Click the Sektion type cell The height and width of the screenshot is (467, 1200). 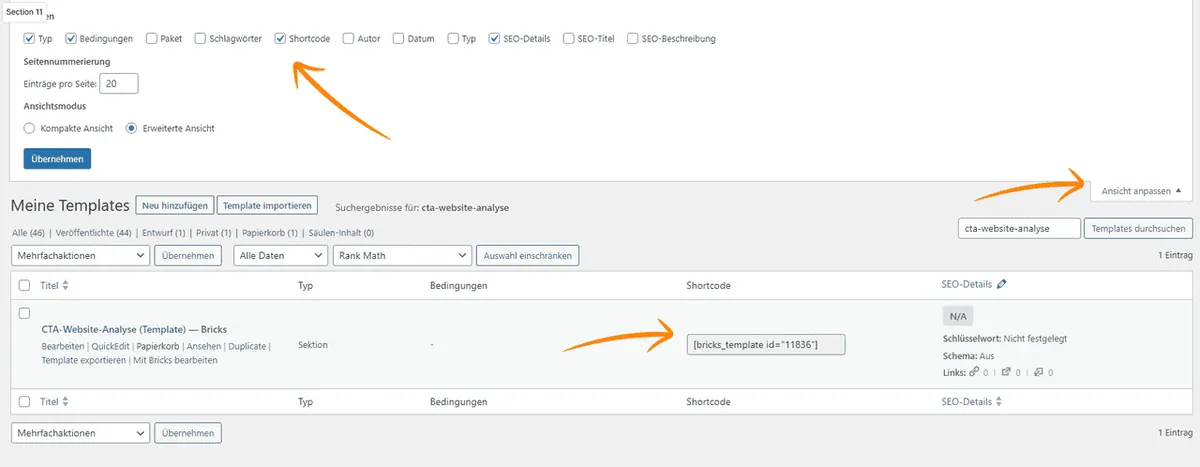click(314, 344)
